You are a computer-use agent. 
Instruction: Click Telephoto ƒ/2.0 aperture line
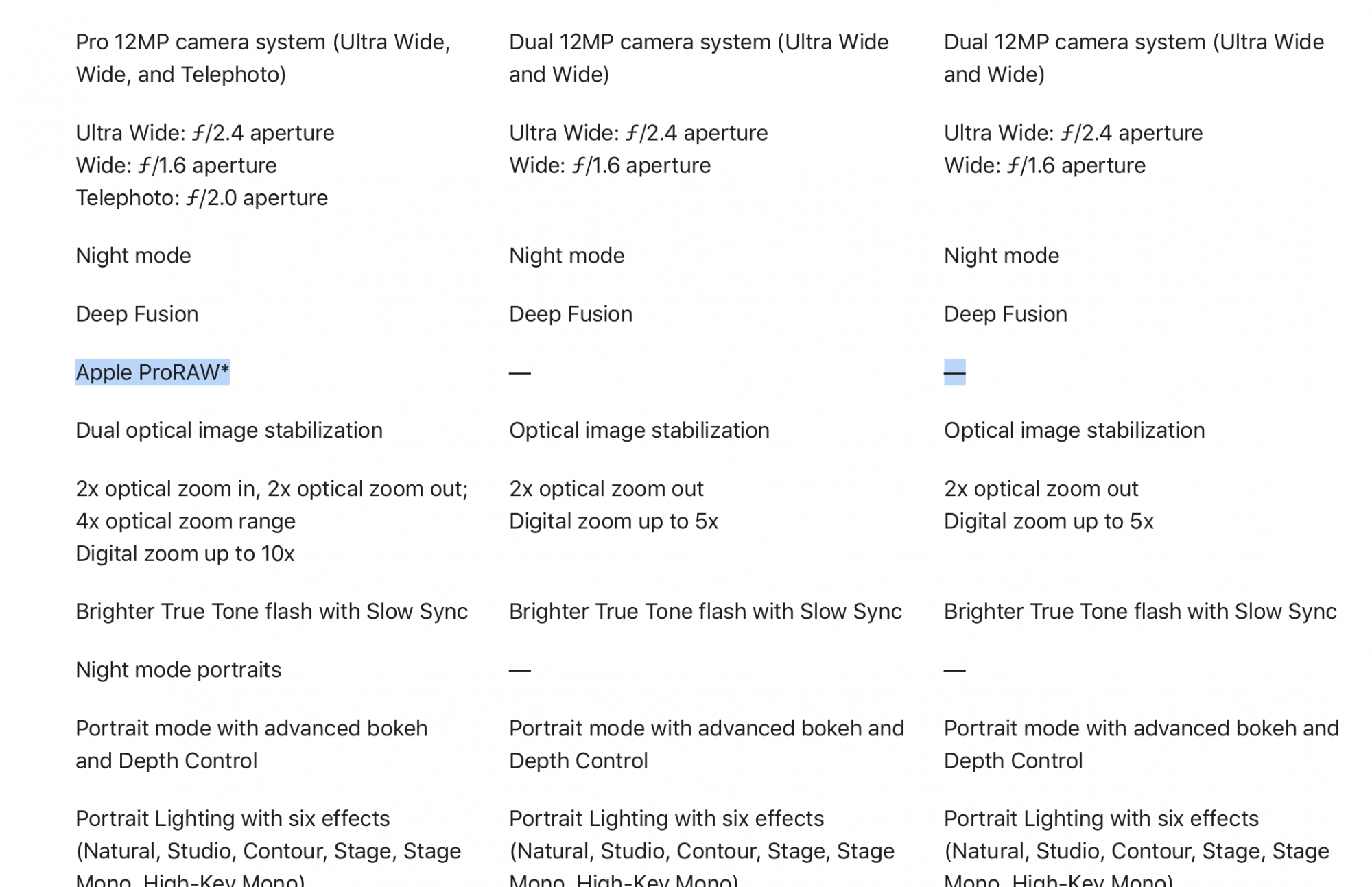(202, 198)
